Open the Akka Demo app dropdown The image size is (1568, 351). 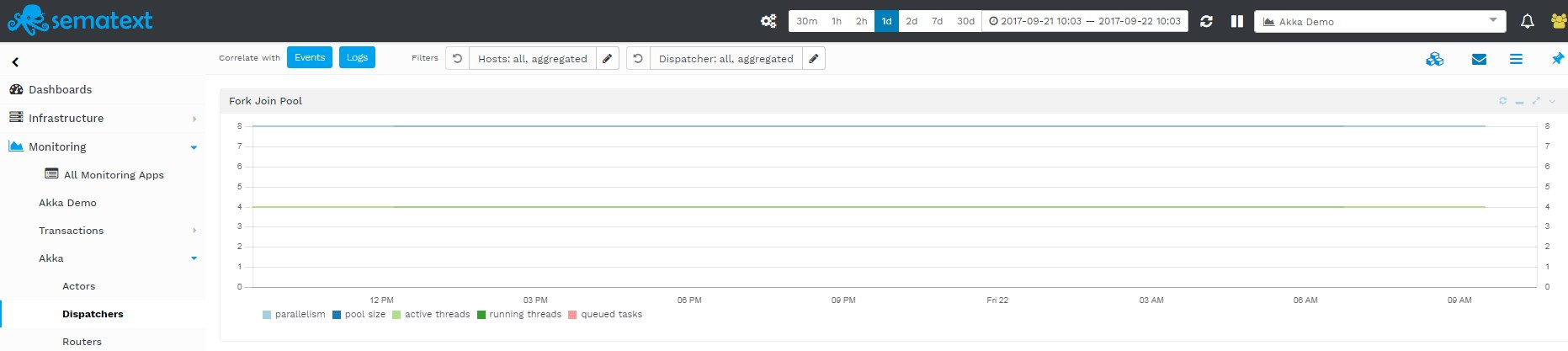click(1379, 21)
